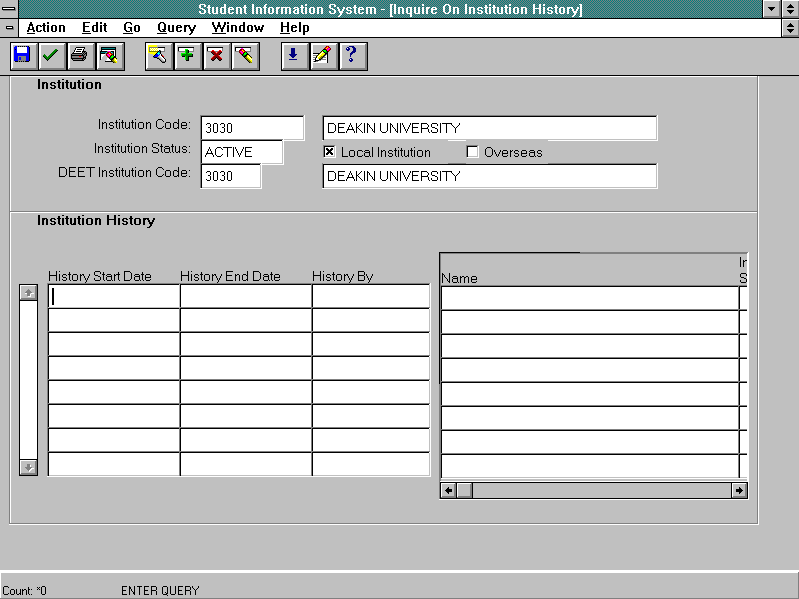
Task: Click the printer icon in toolbar
Action: pyautogui.click(x=79, y=56)
